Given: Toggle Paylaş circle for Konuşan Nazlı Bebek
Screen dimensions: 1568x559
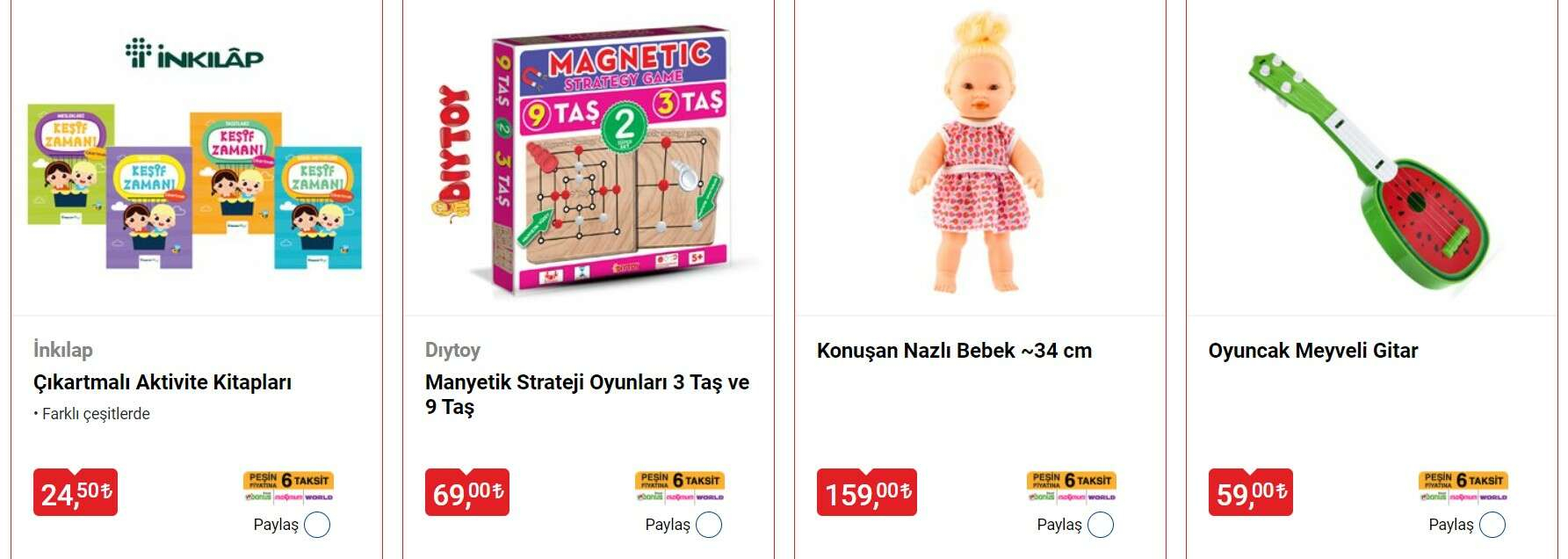Looking at the screenshot, I should [1101, 525].
